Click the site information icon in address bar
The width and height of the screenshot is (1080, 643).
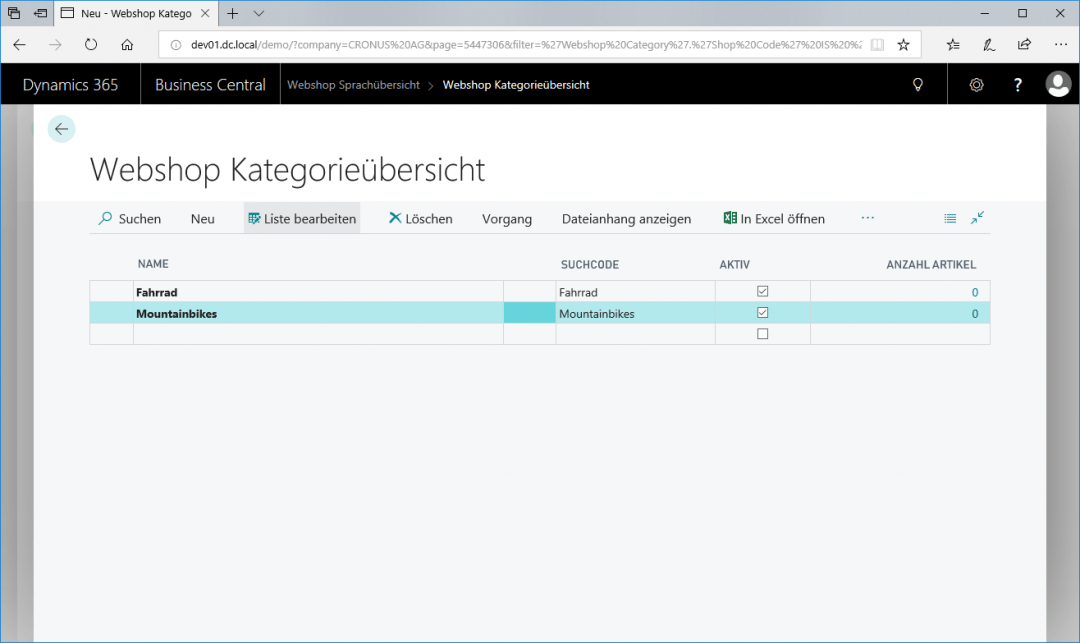176,45
